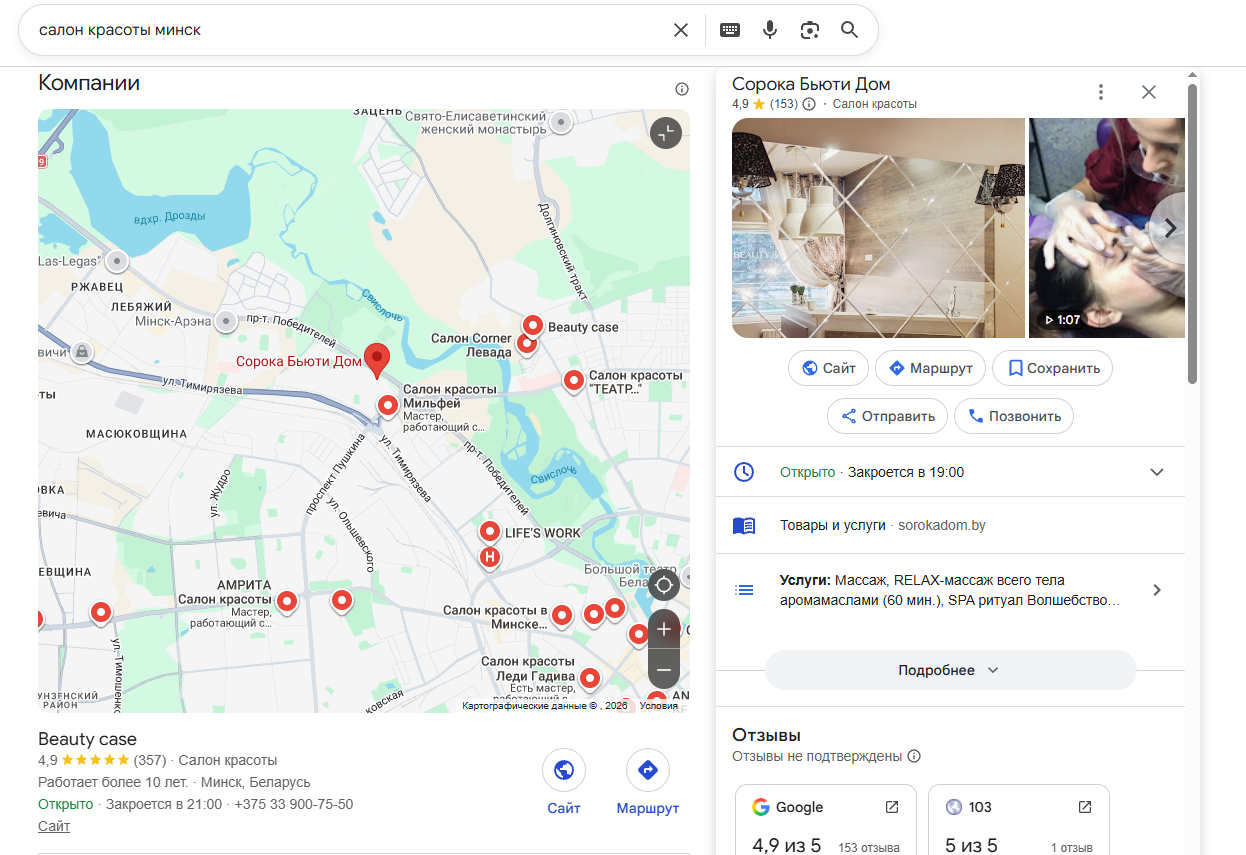Open the Beauty case listing title

[87, 739]
